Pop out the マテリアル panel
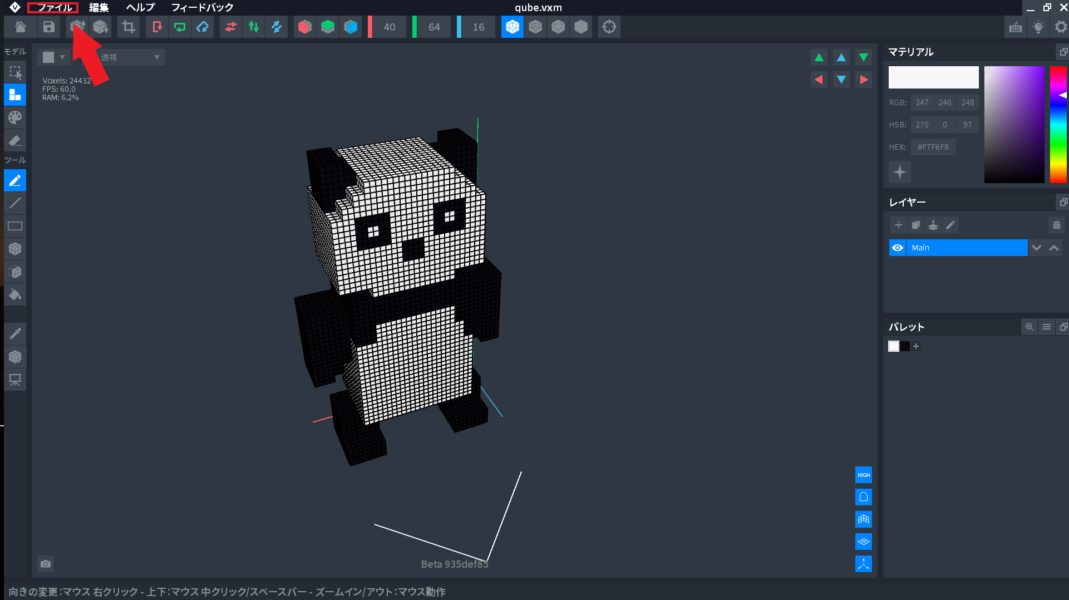1069x600 pixels. click(x=1063, y=52)
